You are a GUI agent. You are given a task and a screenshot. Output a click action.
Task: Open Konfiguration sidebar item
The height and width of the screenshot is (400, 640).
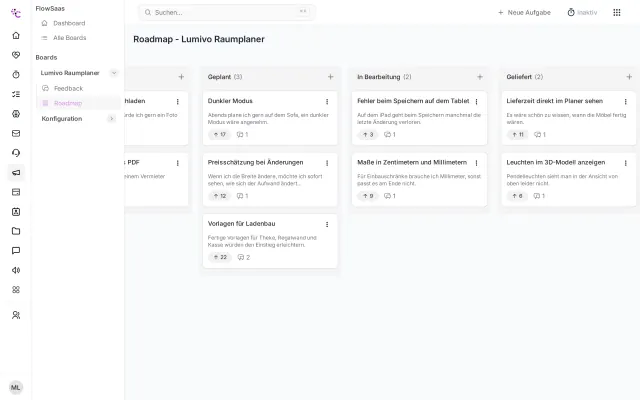coord(62,119)
